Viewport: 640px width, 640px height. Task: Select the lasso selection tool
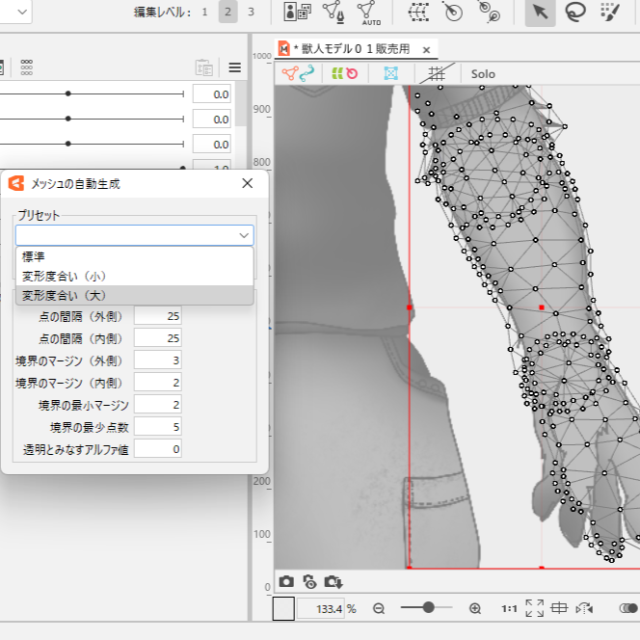pos(574,12)
